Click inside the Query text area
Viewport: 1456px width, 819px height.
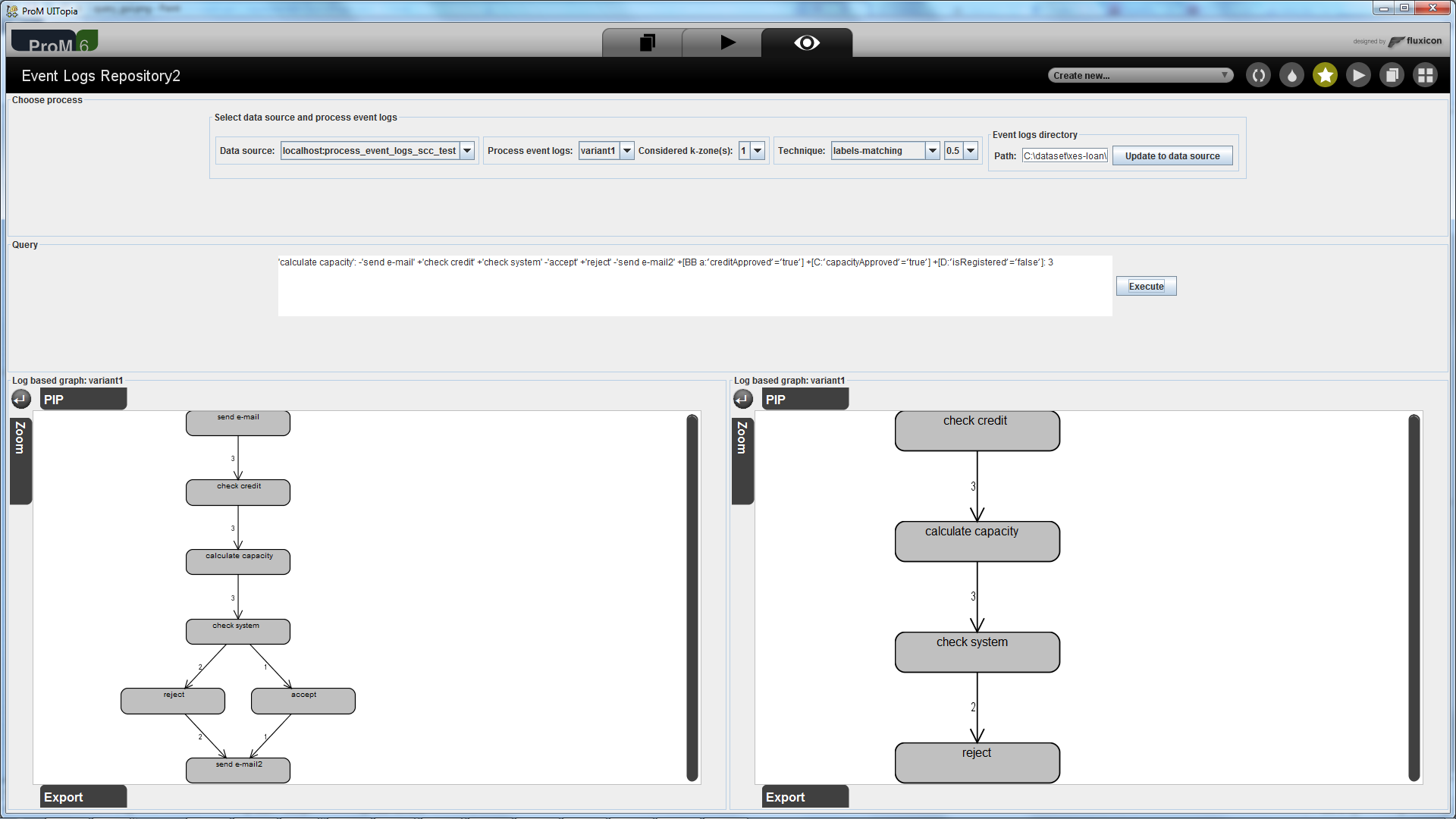[x=695, y=286]
